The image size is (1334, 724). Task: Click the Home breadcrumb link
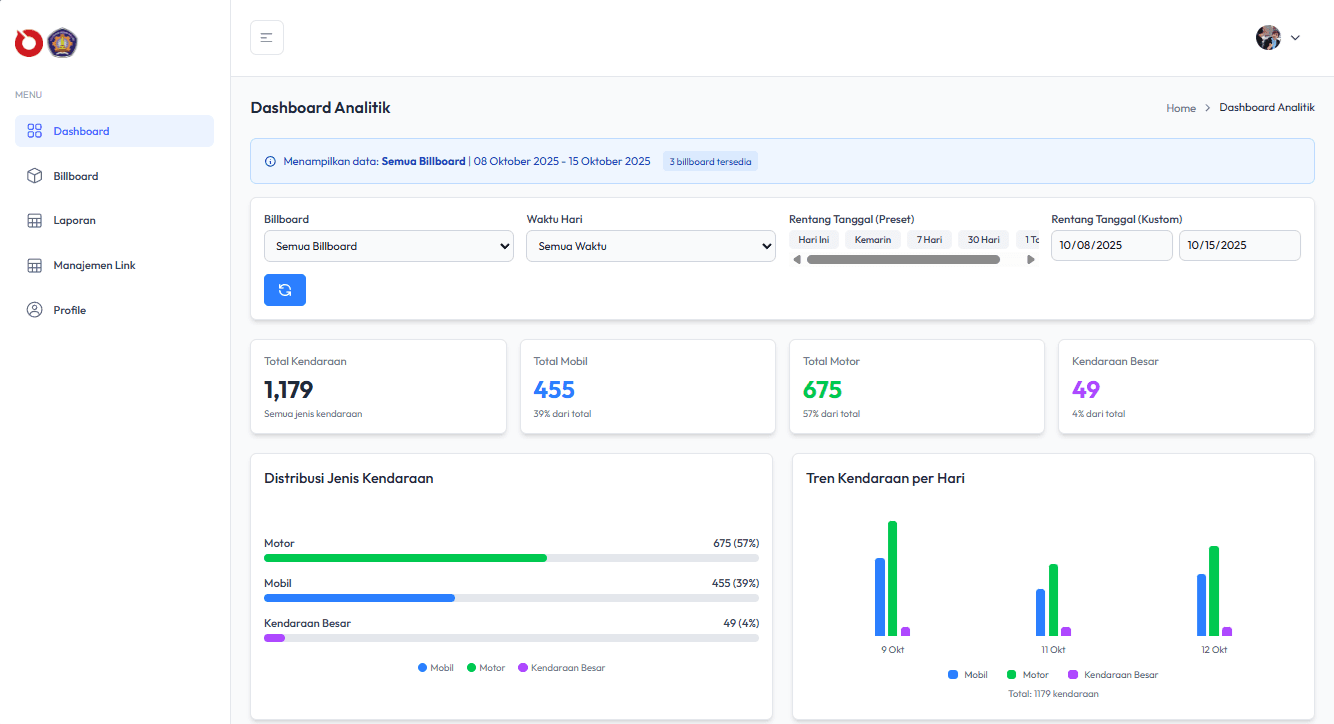(1180, 107)
